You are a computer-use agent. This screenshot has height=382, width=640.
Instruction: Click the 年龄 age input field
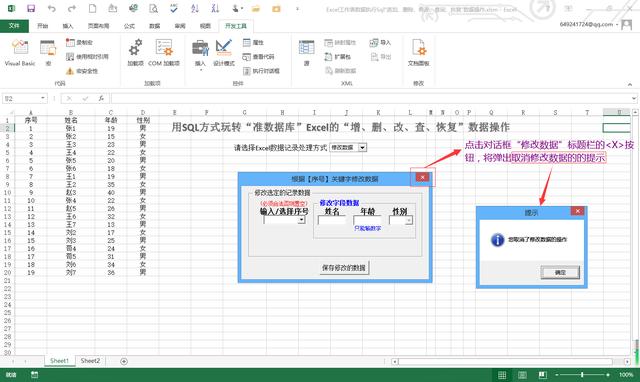pyautogui.click(x=367, y=220)
